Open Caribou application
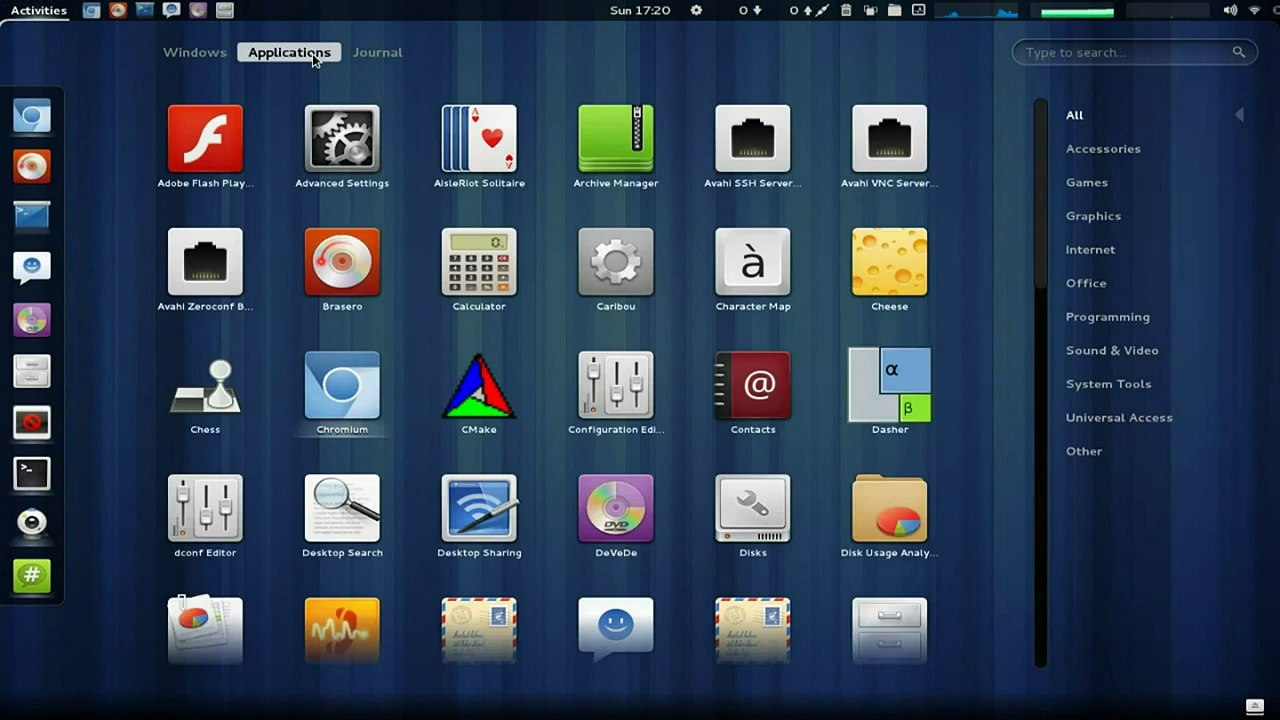Viewport: 1280px width, 720px height. pyautogui.click(x=616, y=270)
